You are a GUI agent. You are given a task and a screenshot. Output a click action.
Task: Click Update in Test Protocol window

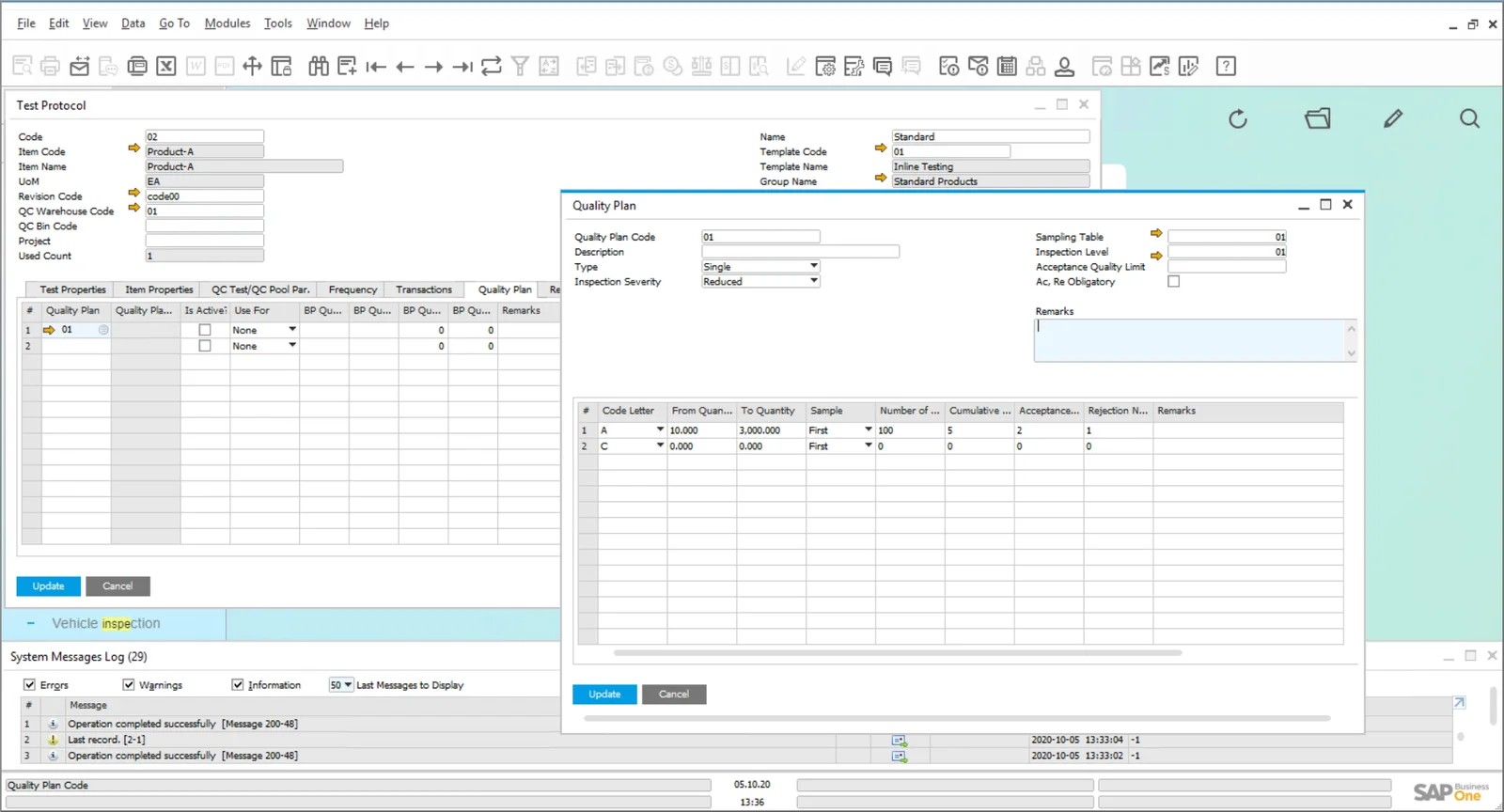[x=48, y=586]
